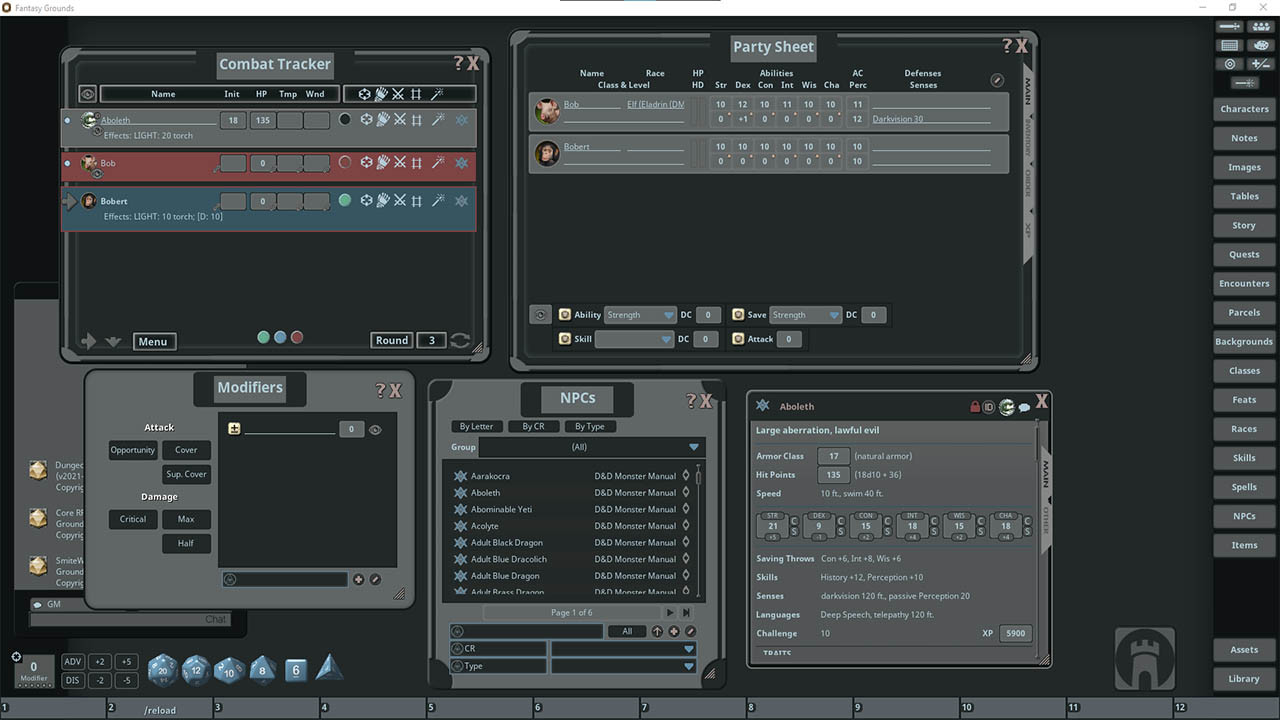Expand the Type filter dropdown in NPCs window
Viewport: 1280px width, 720px height.
(689, 665)
